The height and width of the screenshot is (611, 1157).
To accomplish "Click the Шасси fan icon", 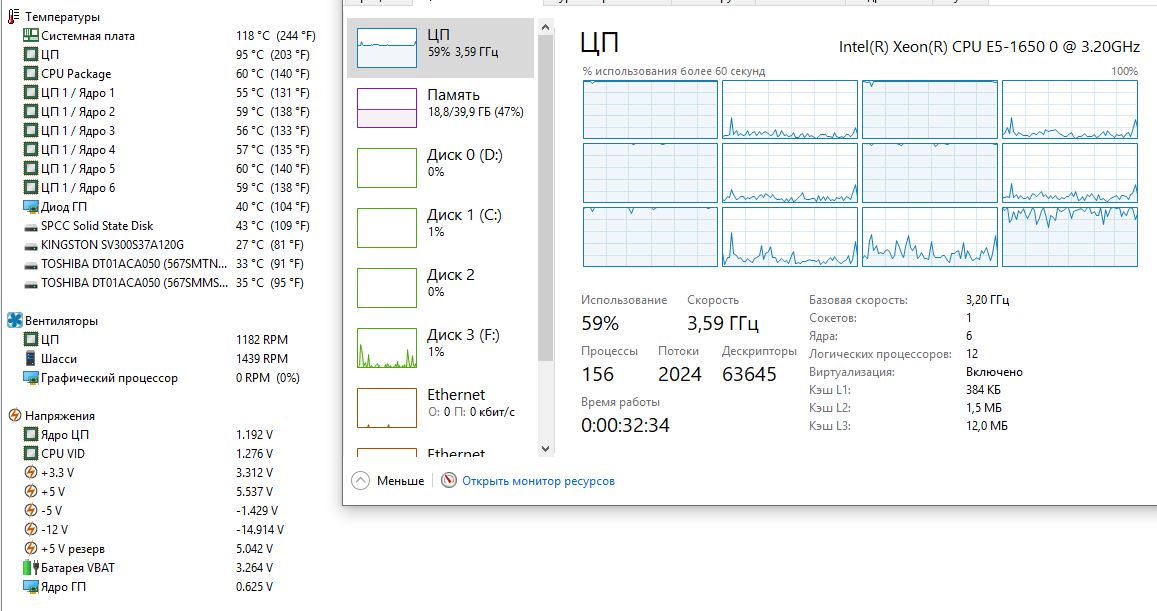I will (x=31, y=359).
